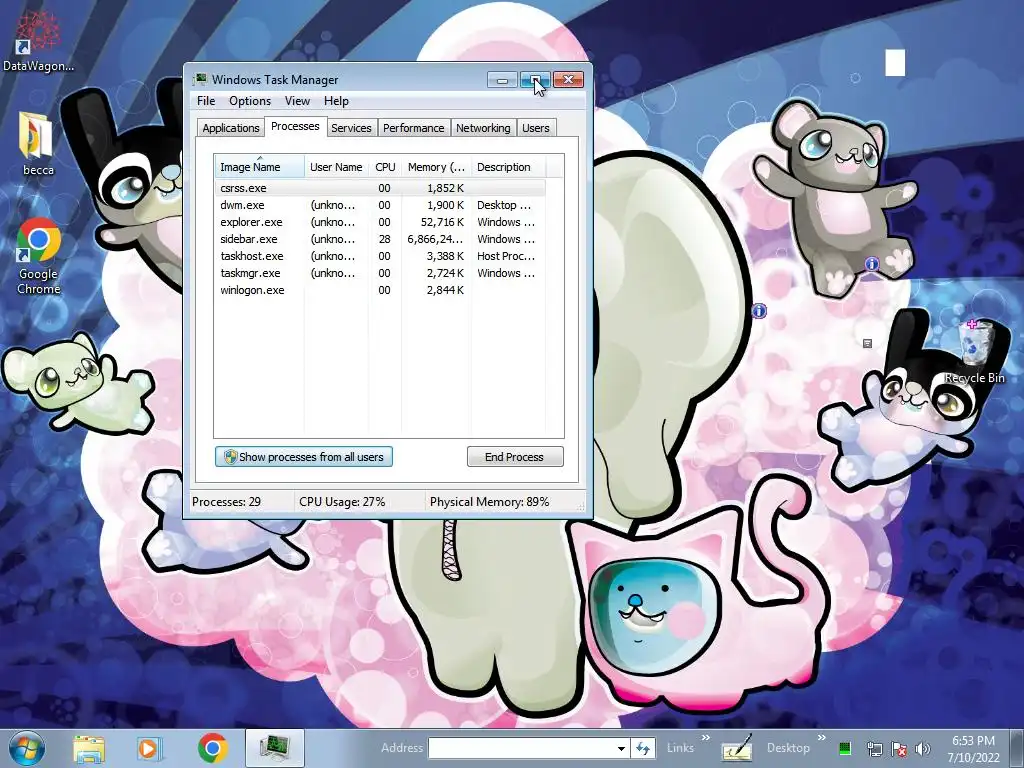Open Windows Explorer from the taskbar
The height and width of the screenshot is (768, 1024).
click(89, 748)
